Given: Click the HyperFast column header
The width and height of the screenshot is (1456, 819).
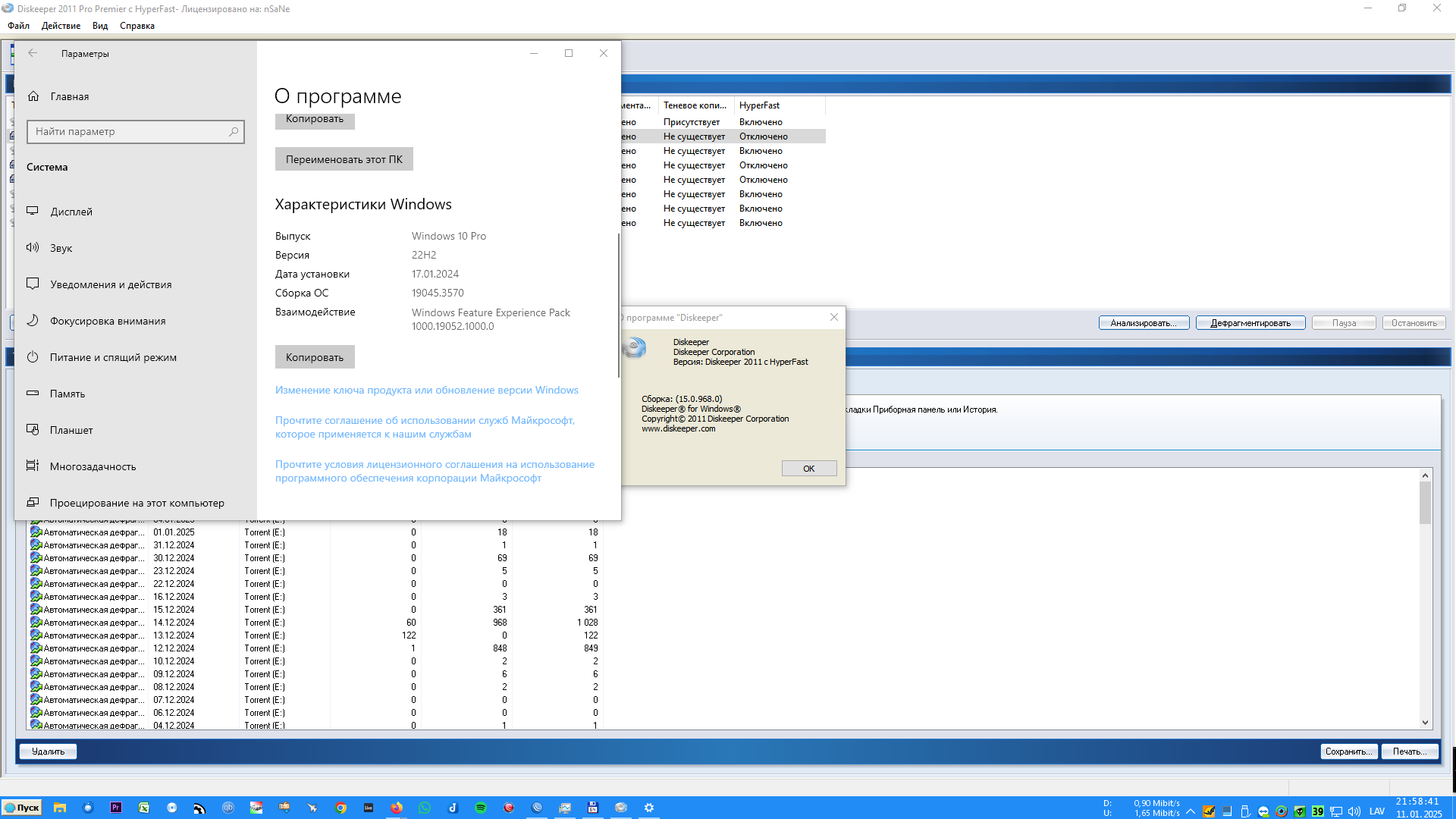Looking at the screenshot, I should [780, 105].
